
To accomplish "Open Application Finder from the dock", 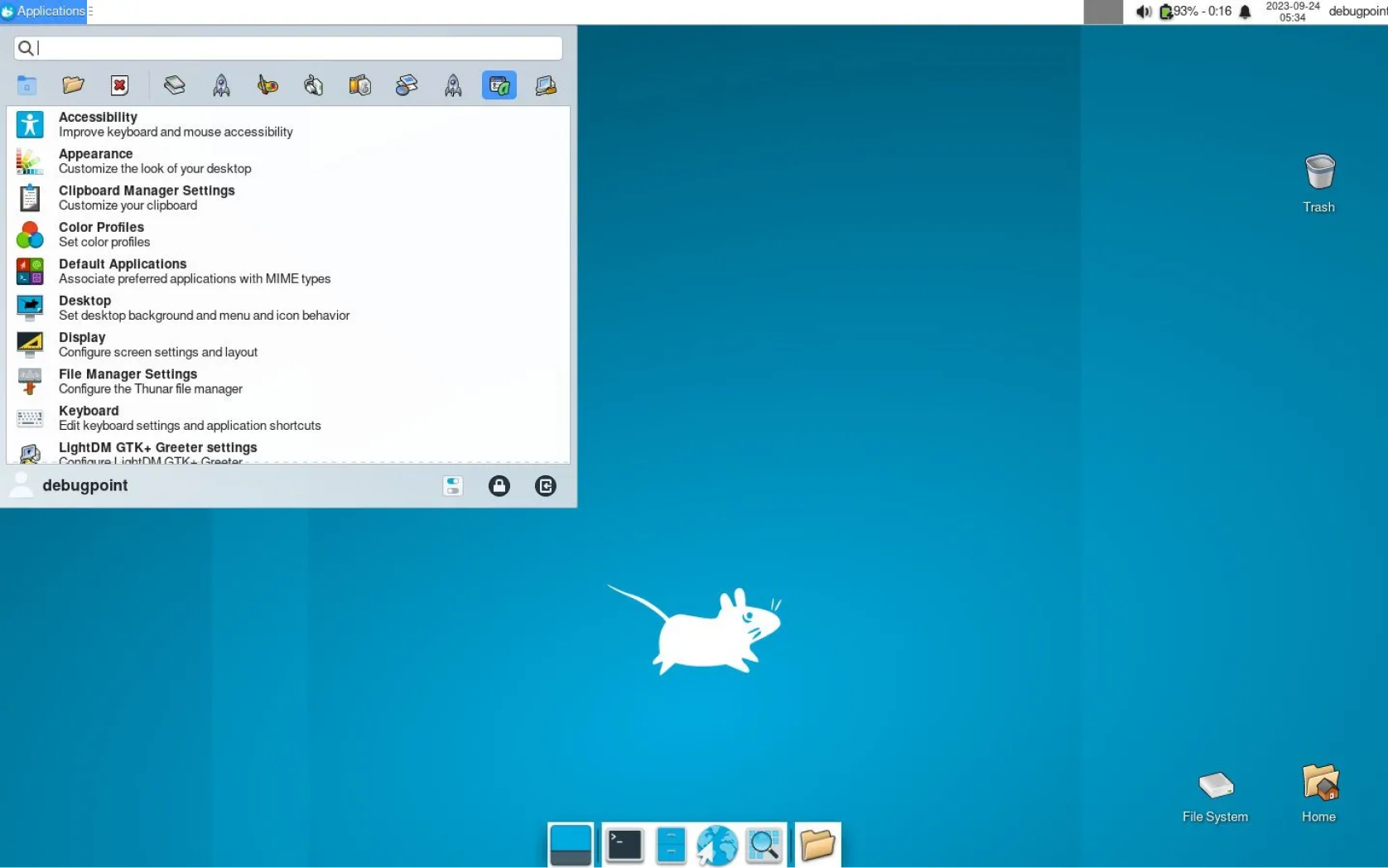I will [764, 846].
